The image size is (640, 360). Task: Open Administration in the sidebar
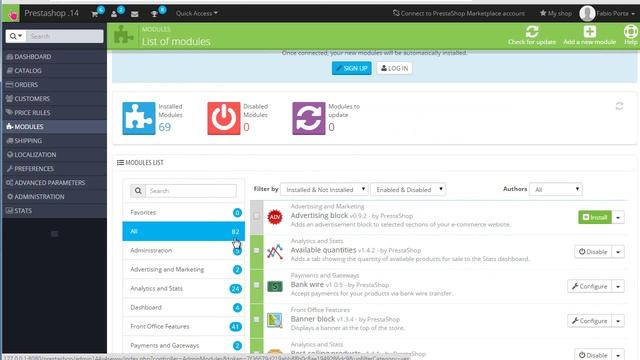coord(54,197)
